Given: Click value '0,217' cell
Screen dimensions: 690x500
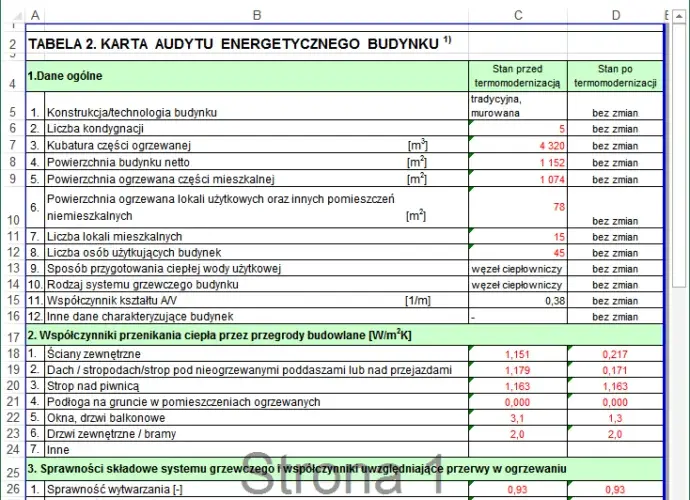Looking at the screenshot, I should click(616, 354).
